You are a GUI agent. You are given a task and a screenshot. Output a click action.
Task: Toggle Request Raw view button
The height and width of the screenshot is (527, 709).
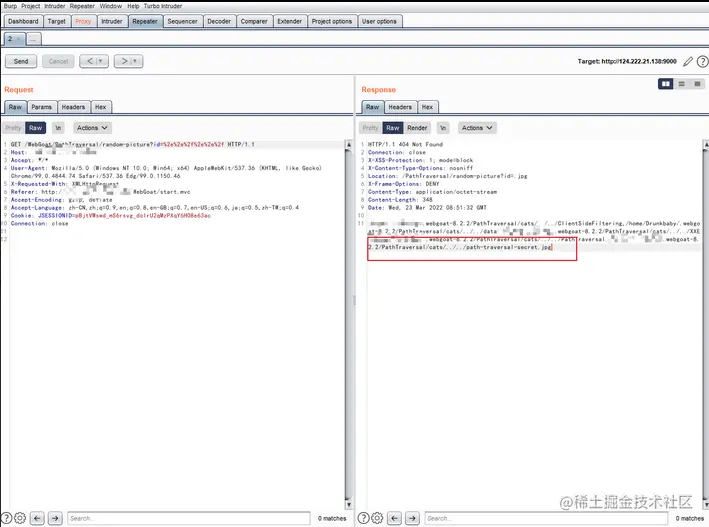click(x=36, y=128)
